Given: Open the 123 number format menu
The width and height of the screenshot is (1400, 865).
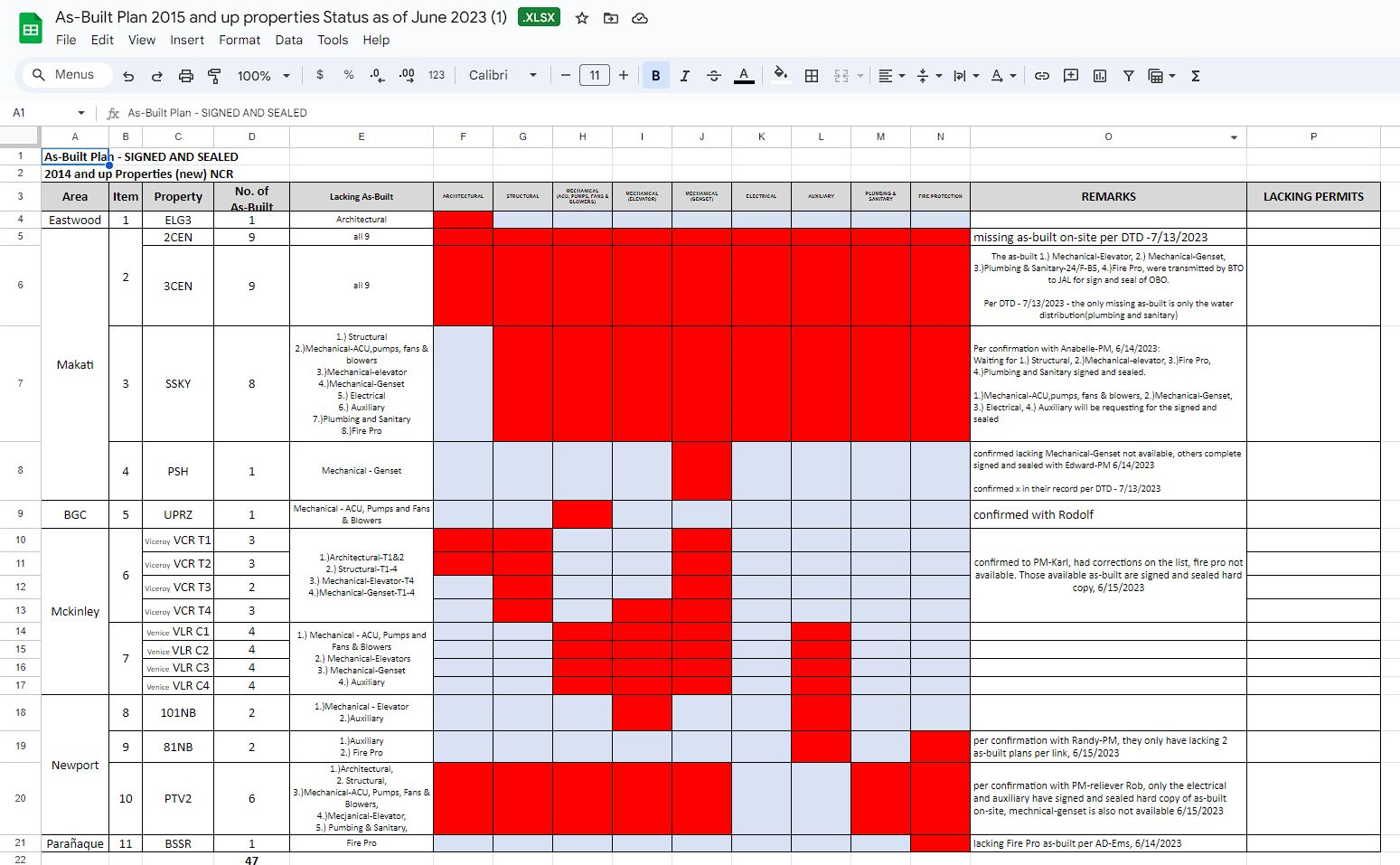Looking at the screenshot, I should (437, 75).
